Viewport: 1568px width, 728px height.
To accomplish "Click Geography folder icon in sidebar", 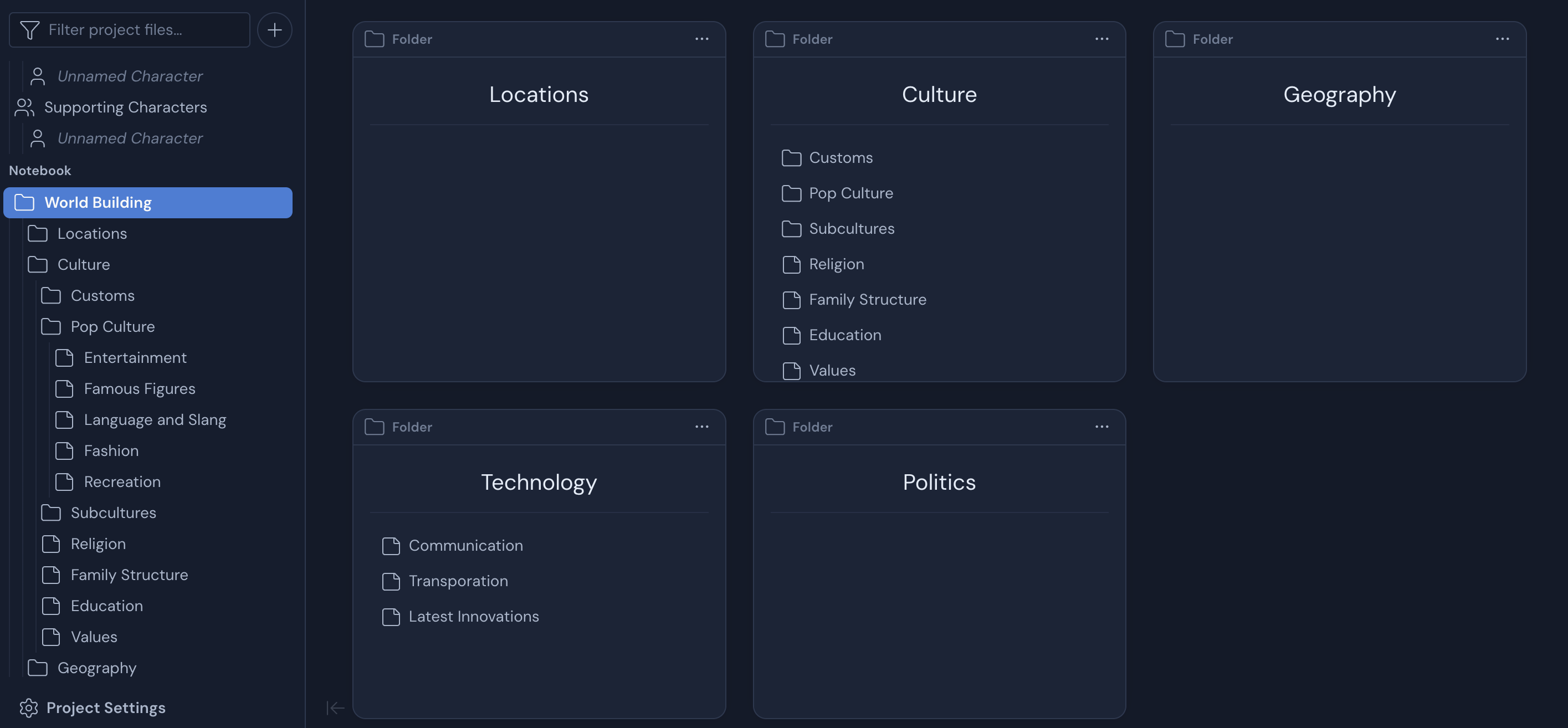I will [x=38, y=668].
